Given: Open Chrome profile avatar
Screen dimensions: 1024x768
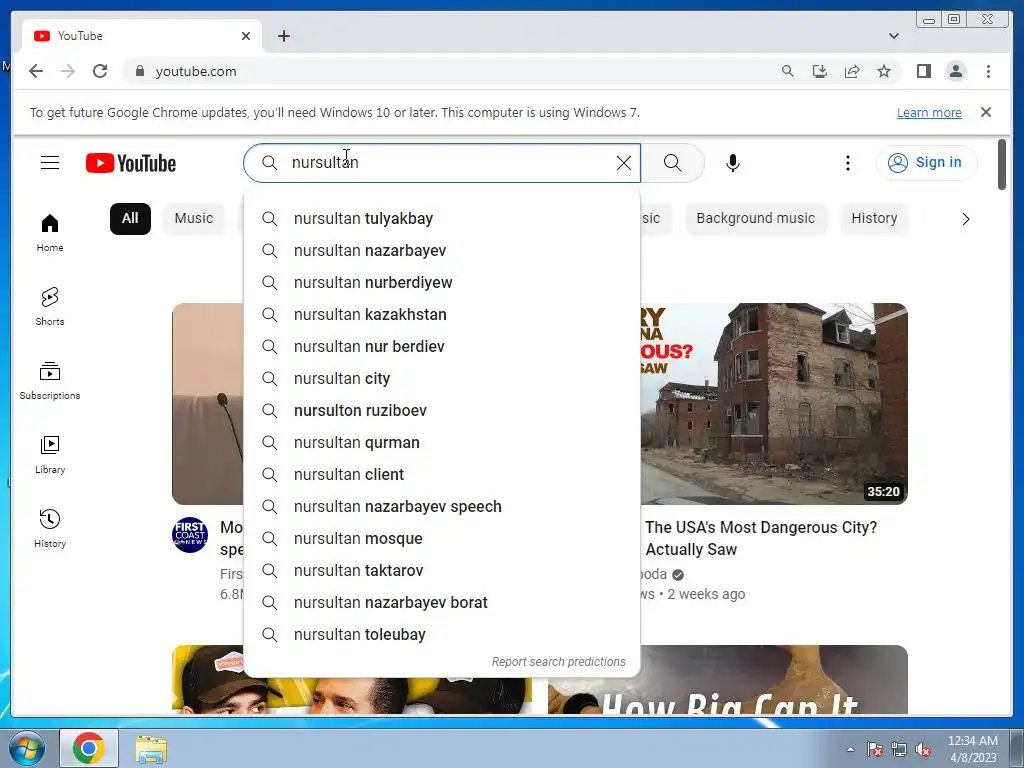Looking at the screenshot, I should tap(955, 71).
